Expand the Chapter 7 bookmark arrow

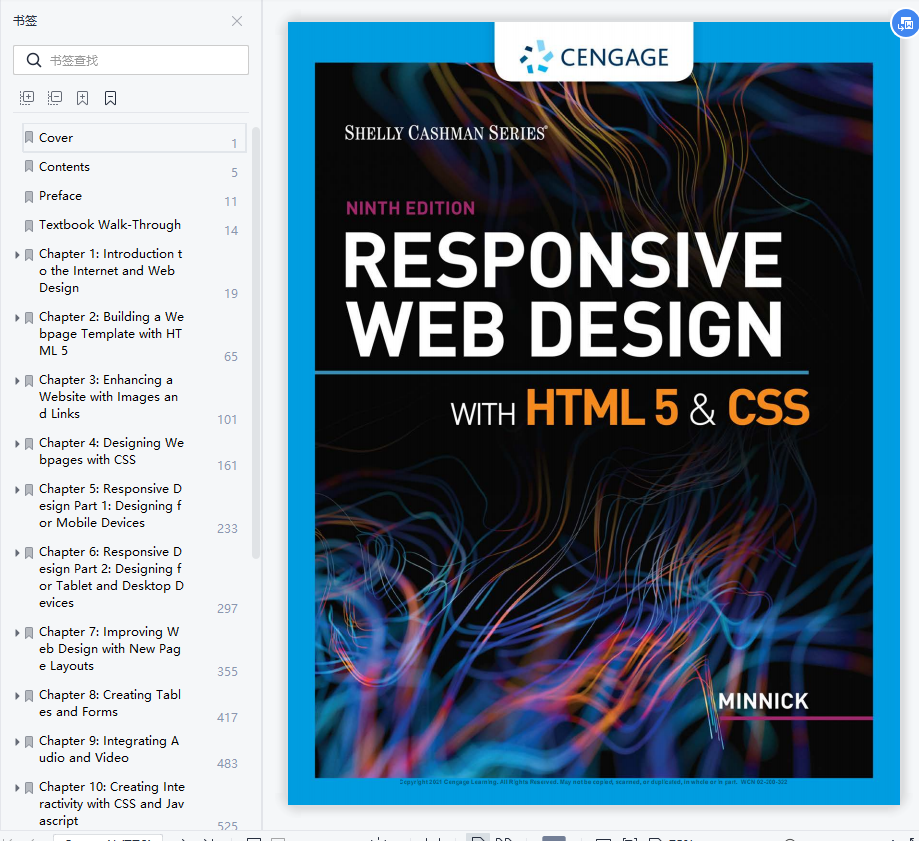(17, 633)
